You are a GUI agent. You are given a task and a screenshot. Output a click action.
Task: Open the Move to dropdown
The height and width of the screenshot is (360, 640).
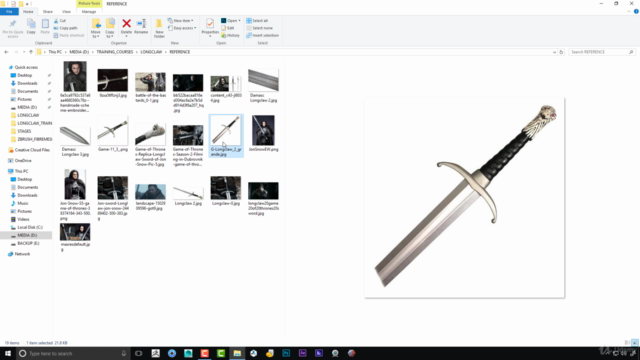coord(96,28)
